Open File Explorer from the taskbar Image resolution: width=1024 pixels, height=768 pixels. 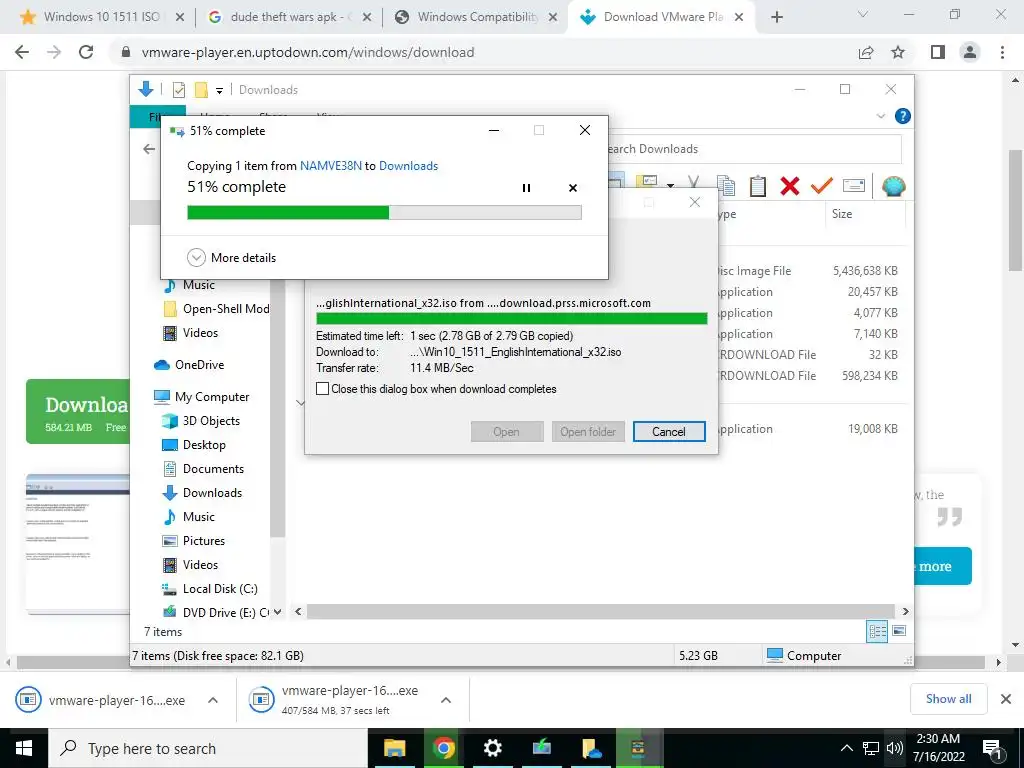(x=394, y=748)
